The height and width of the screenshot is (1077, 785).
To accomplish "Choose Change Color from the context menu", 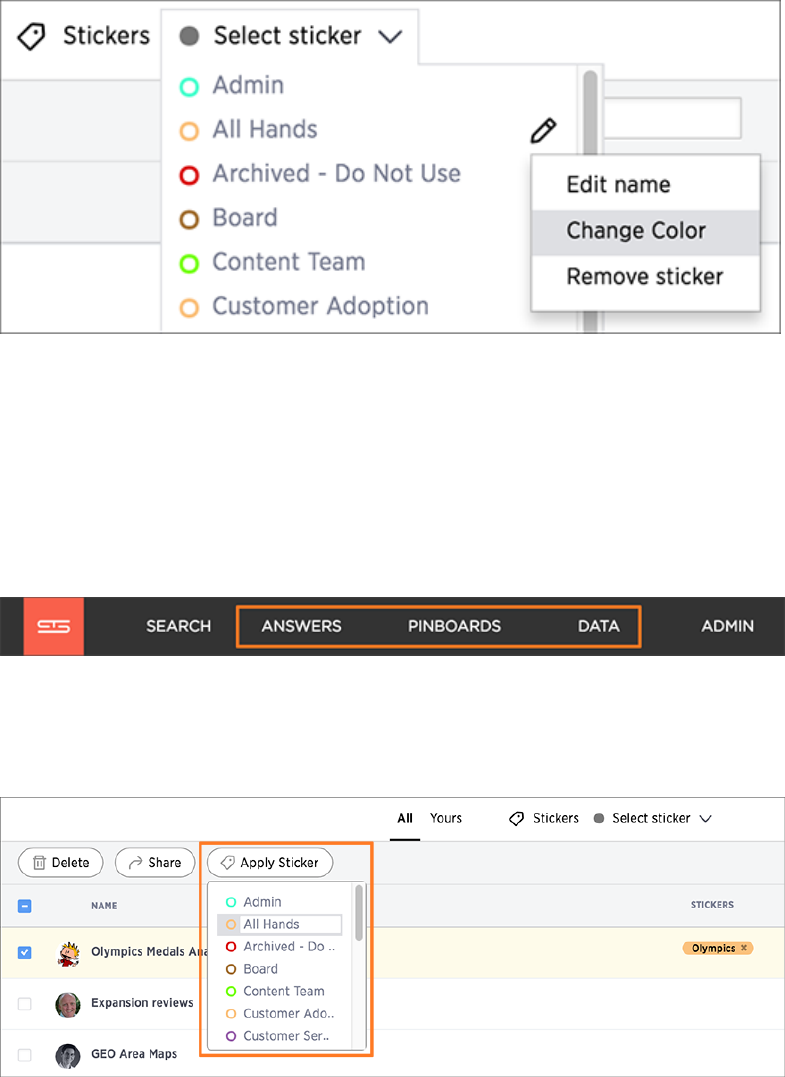I will coord(636,230).
